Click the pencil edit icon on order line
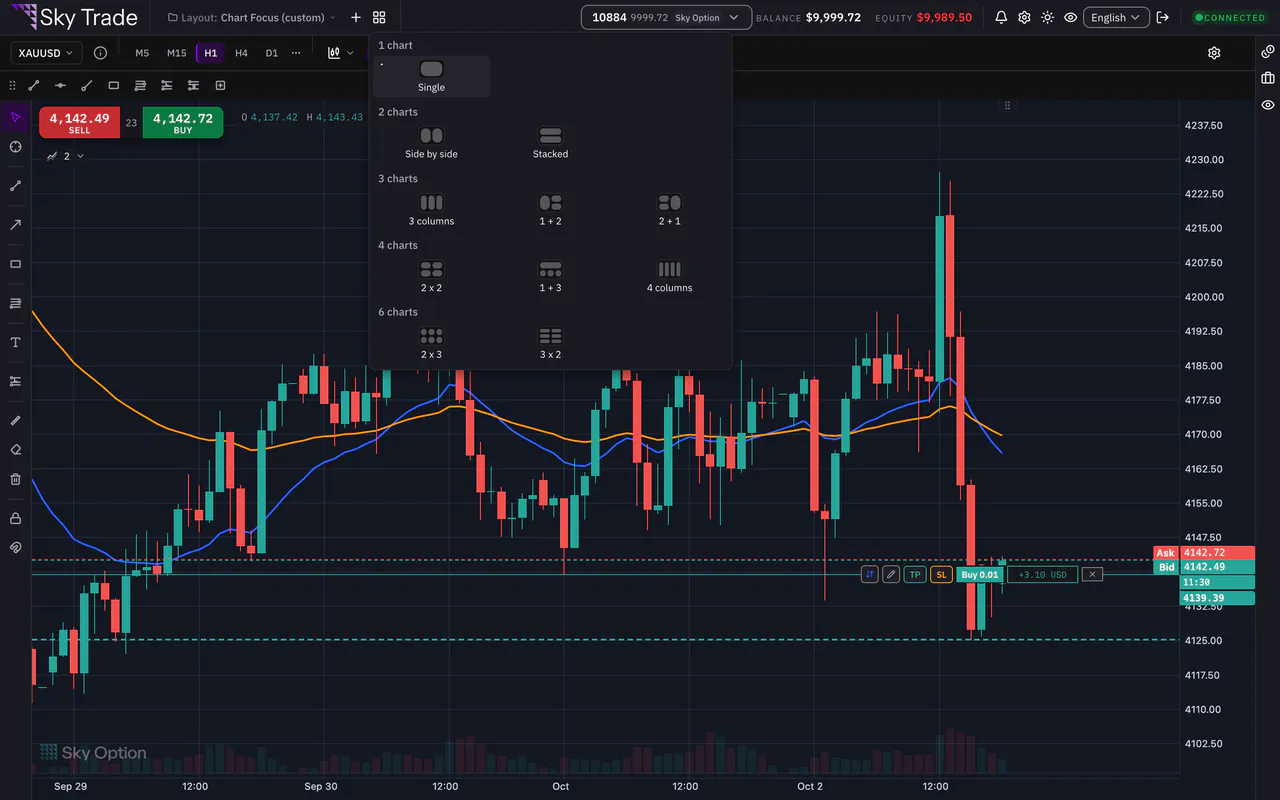1280x800 pixels. coord(891,574)
